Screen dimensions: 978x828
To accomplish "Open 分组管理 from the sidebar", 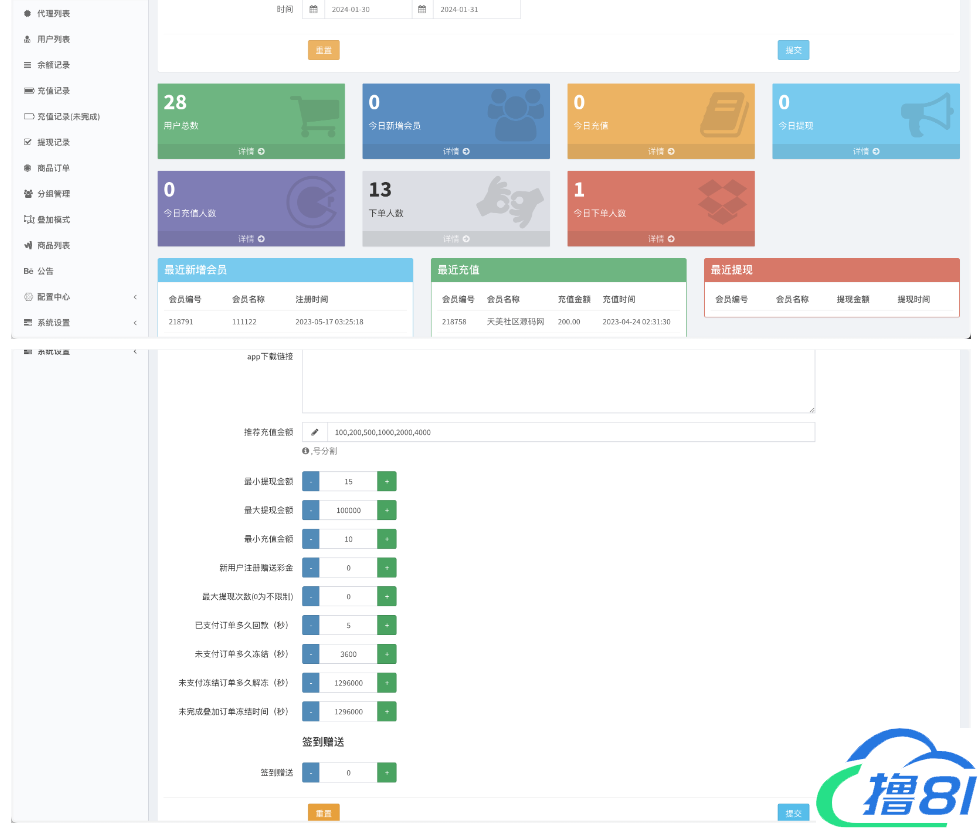I will point(53,194).
